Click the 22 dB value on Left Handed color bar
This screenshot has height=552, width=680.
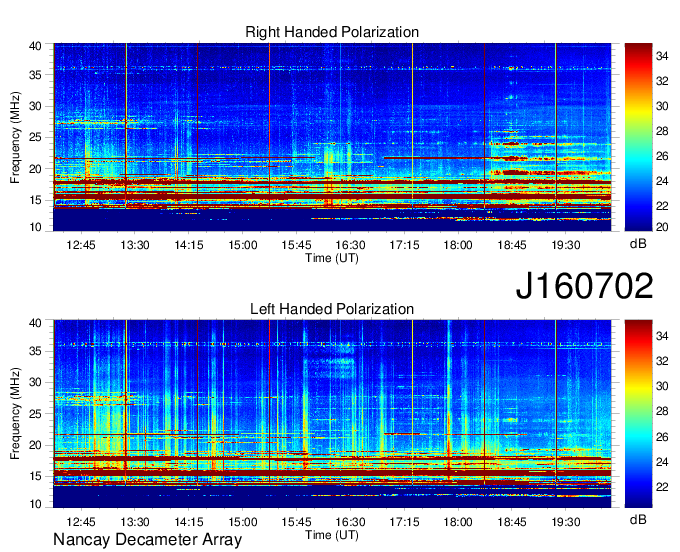[x=662, y=487]
